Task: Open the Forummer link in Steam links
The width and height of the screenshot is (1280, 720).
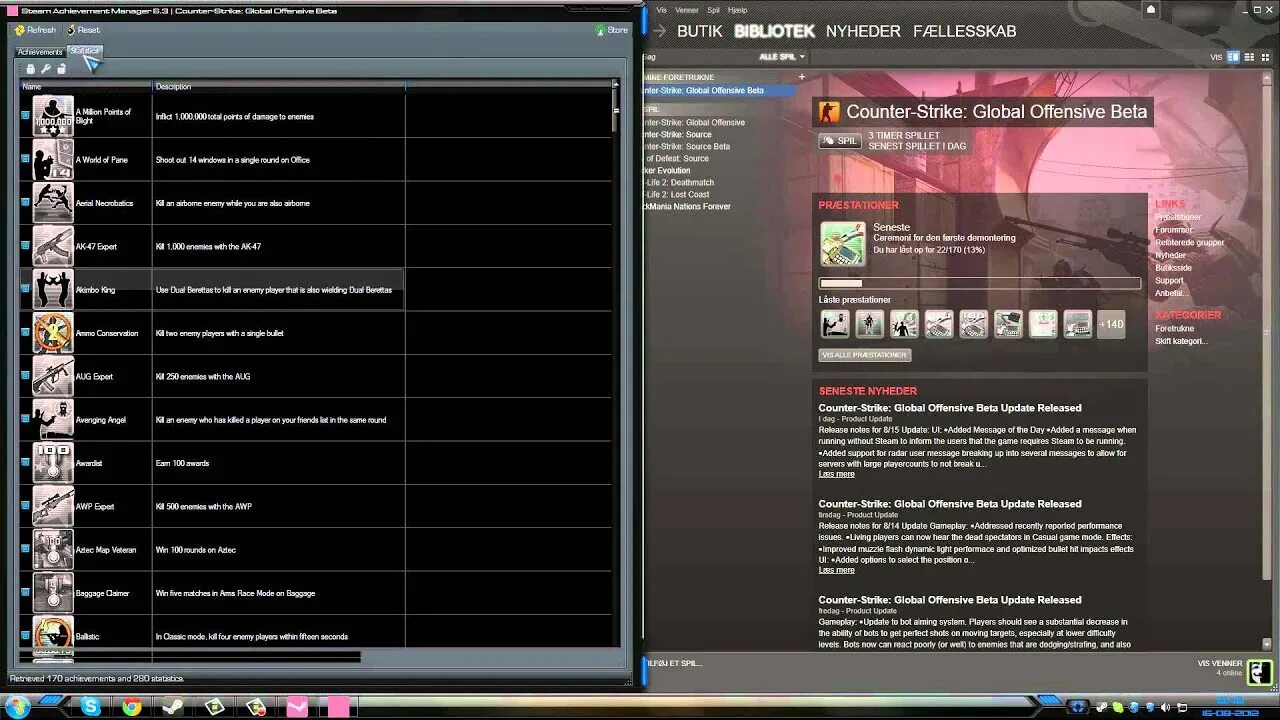Action: [x=1174, y=230]
